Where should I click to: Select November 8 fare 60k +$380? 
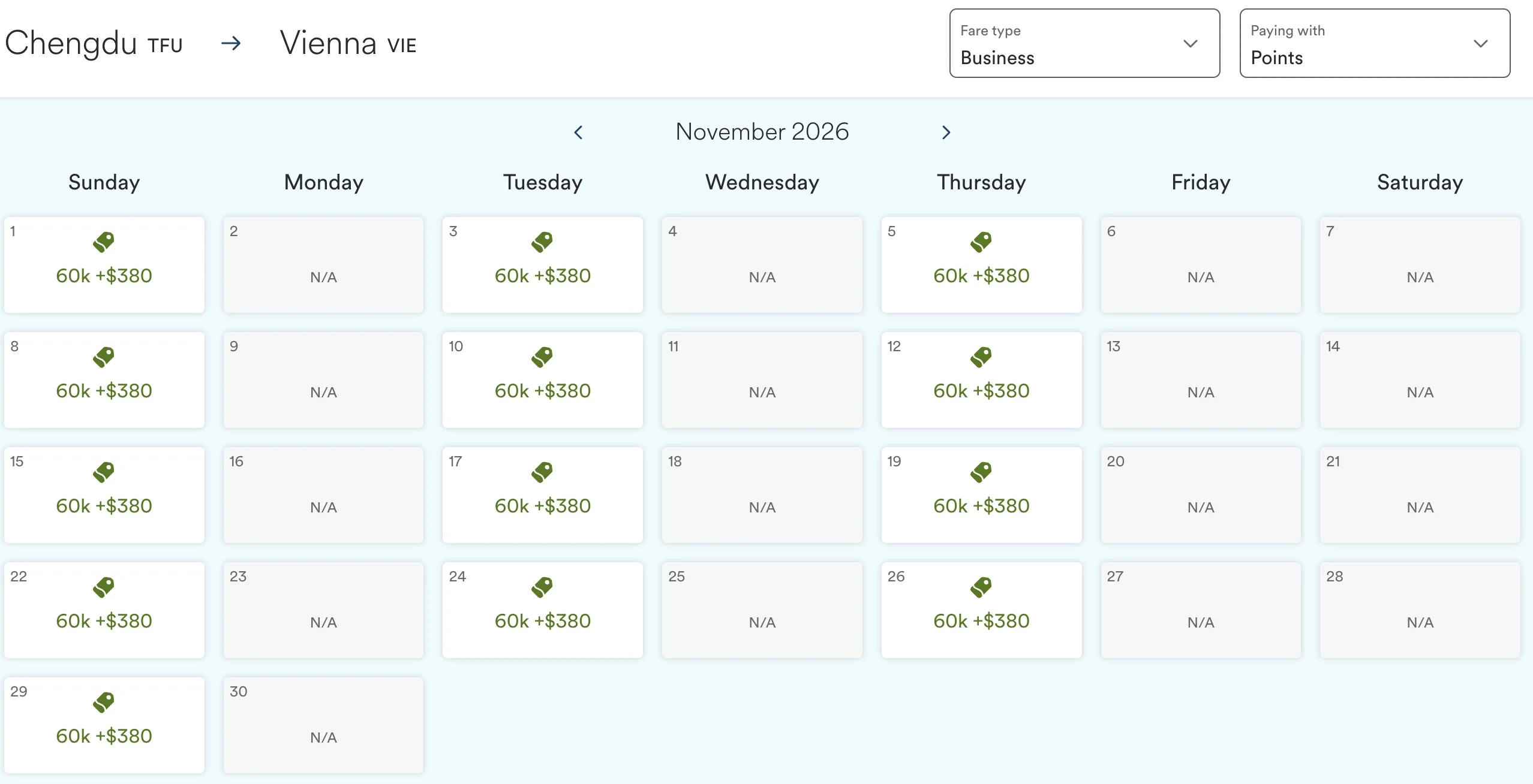tap(104, 380)
